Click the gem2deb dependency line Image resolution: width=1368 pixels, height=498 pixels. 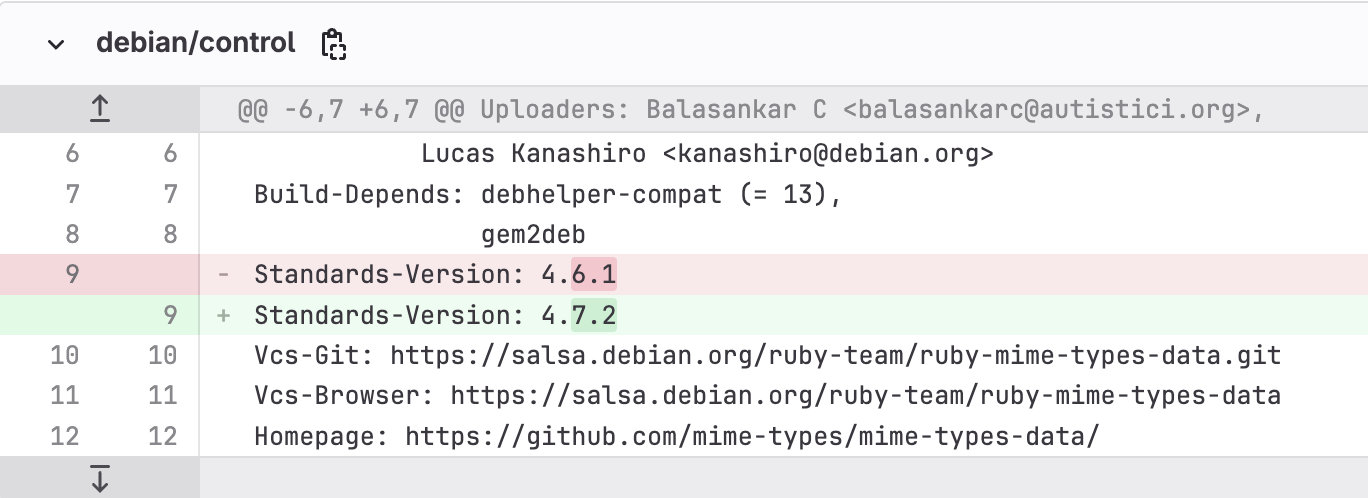[533, 234]
